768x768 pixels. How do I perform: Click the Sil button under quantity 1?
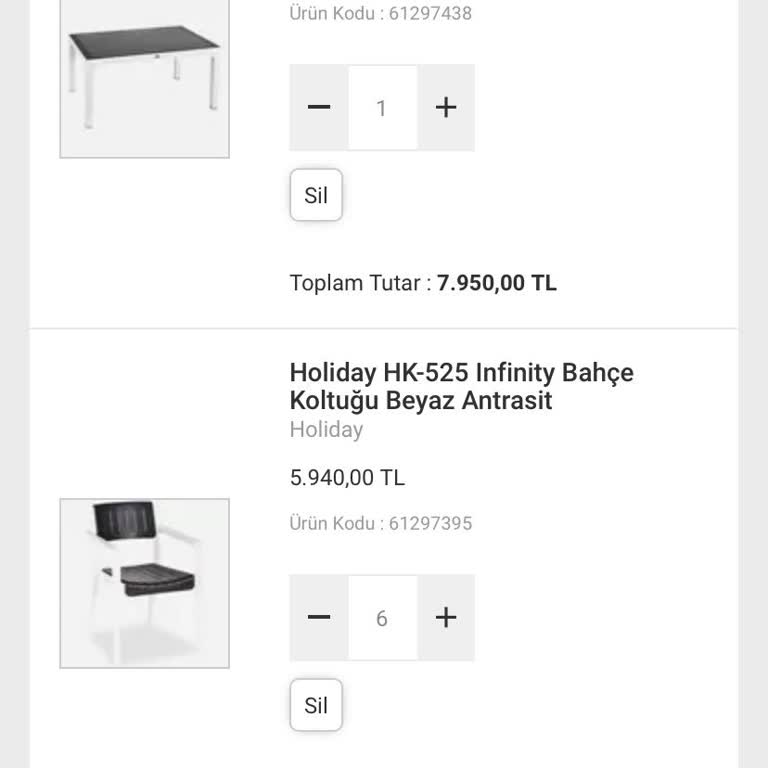[316, 195]
